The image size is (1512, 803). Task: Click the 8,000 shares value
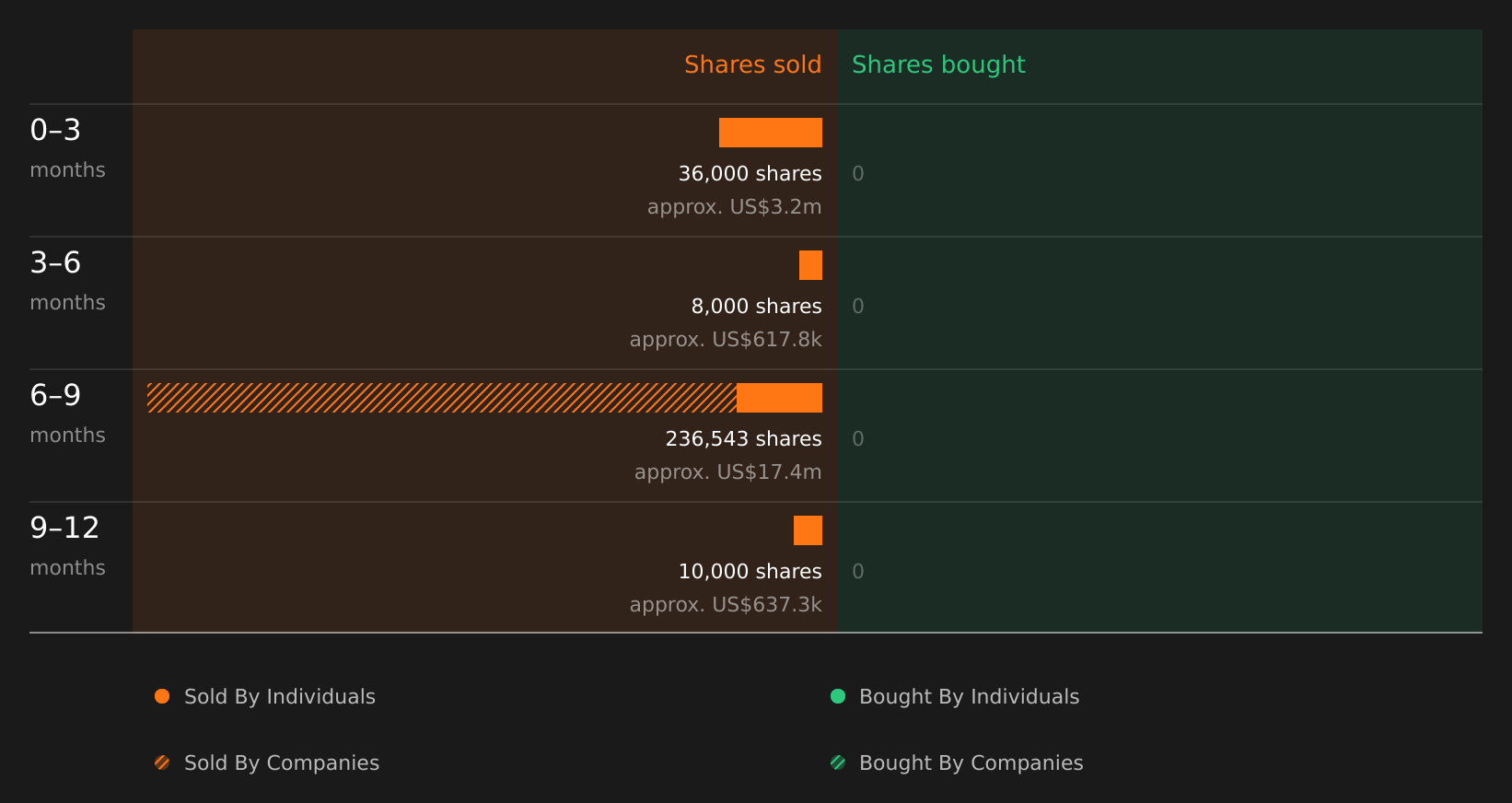[x=756, y=307]
